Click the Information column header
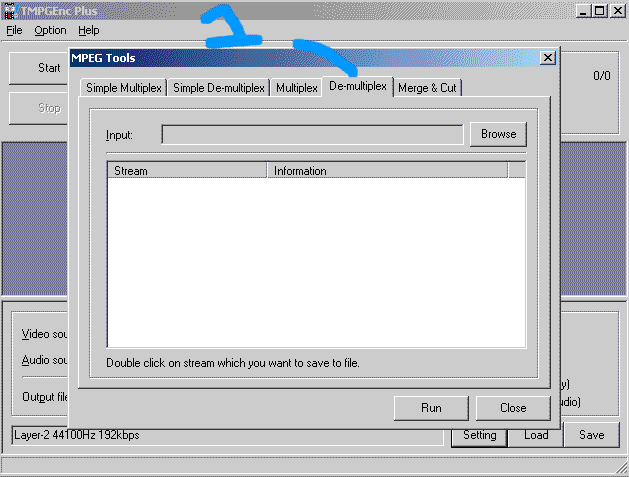This screenshot has height=477, width=629. (x=387, y=171)
